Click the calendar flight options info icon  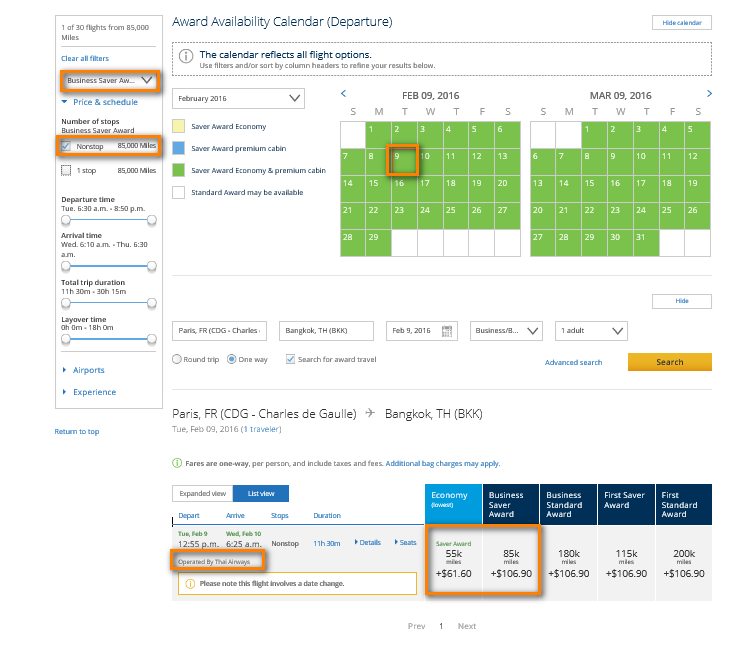point(187,55)
